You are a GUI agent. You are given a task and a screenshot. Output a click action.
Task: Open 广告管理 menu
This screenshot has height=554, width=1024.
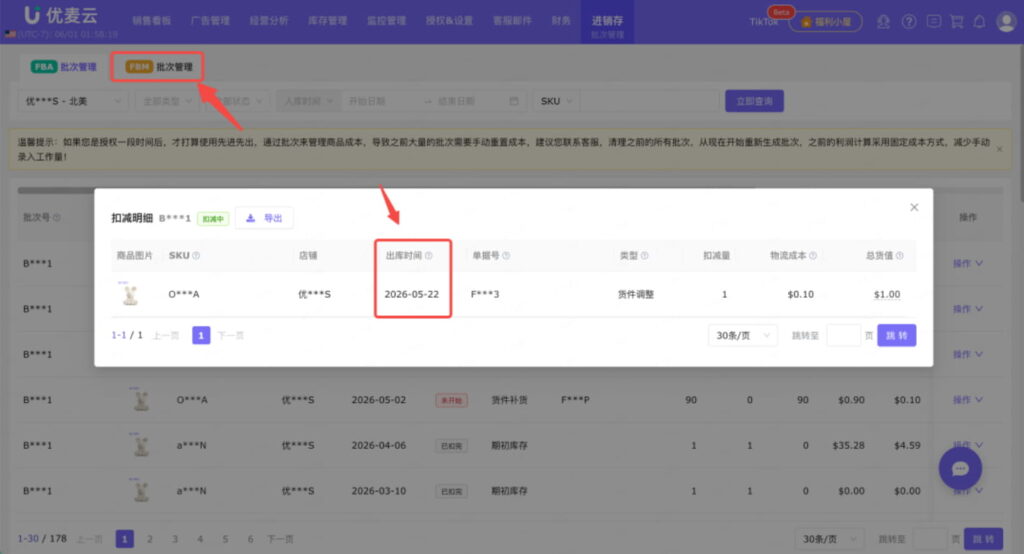point(210,21)
